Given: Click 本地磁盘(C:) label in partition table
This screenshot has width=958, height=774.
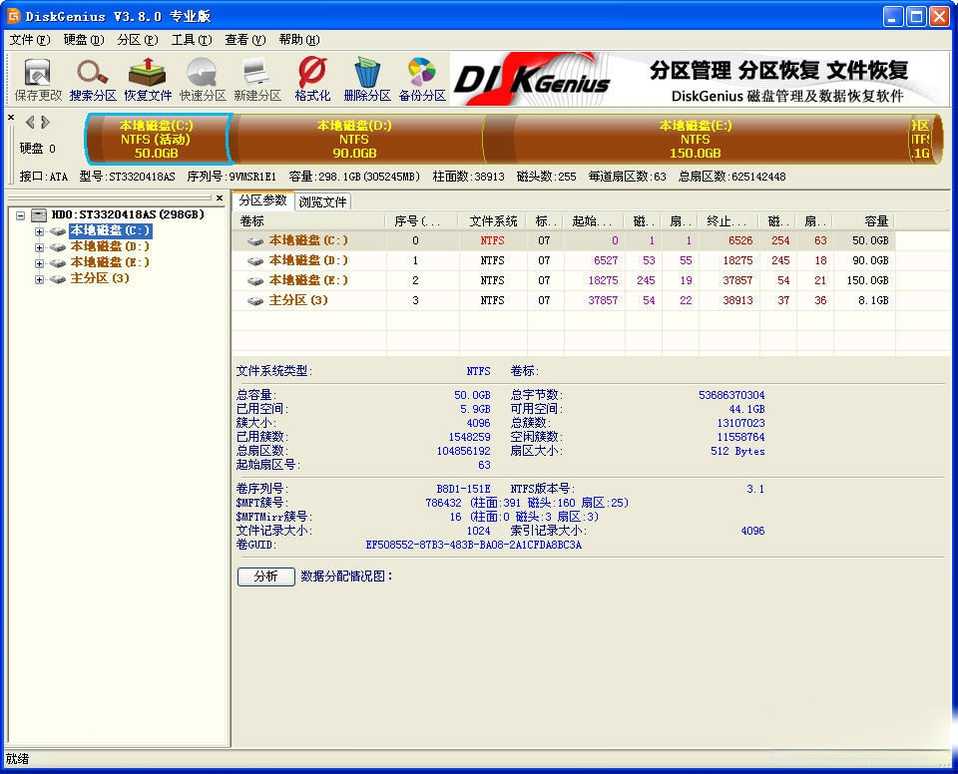Looking at the screenshot, I should coord(309,240).
